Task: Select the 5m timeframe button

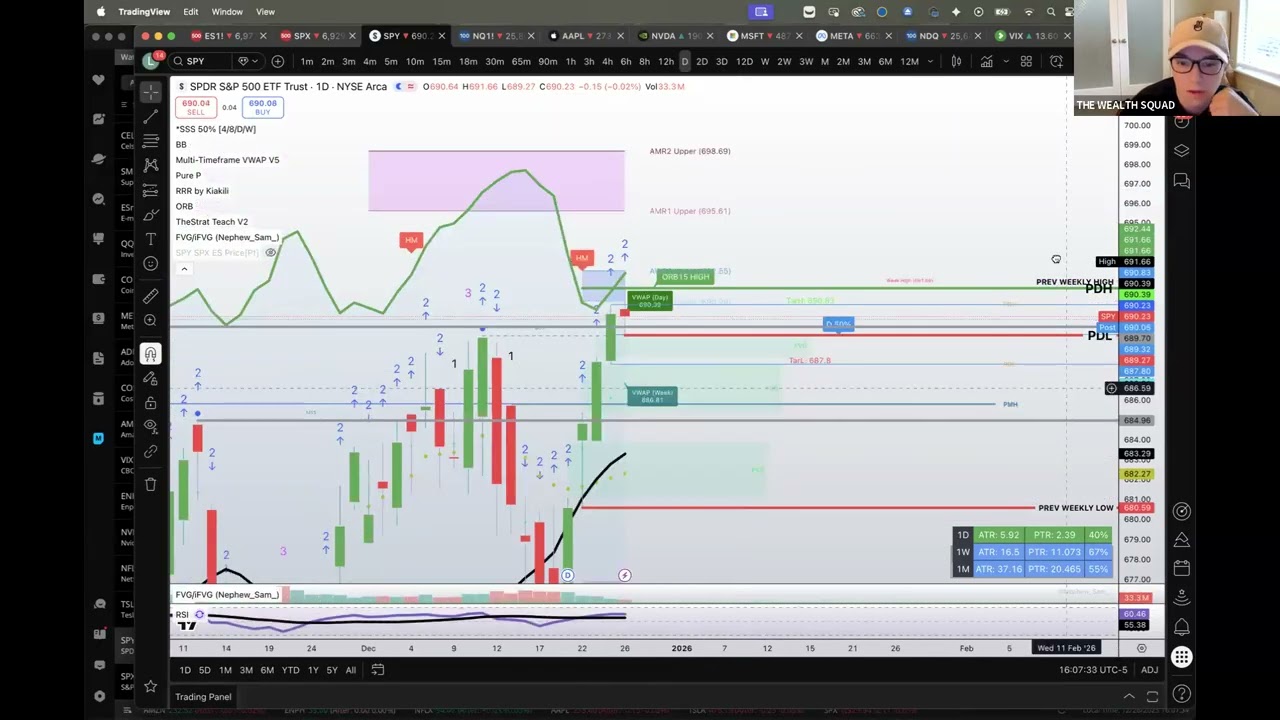Action: (391, 62)
